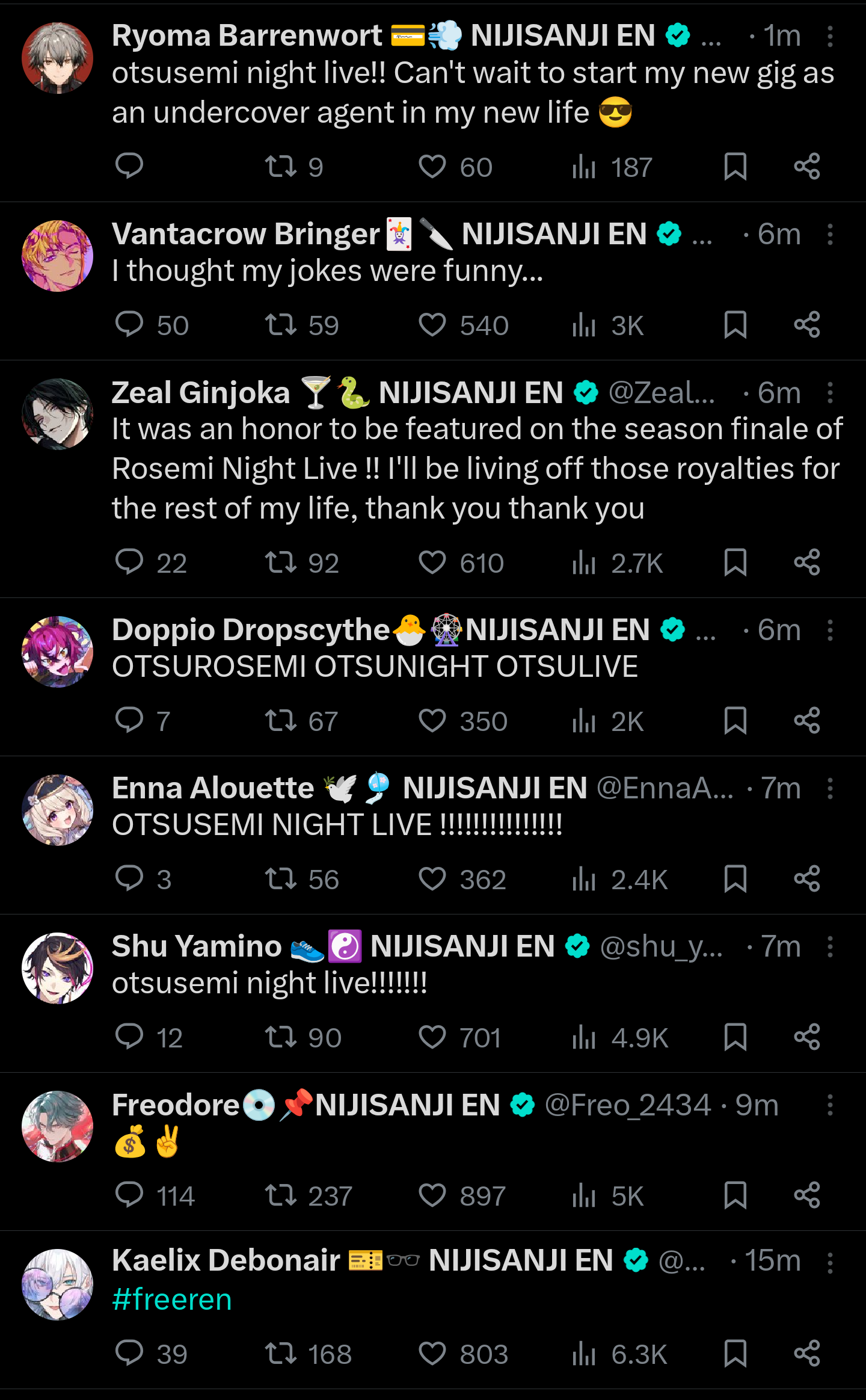View analytics on Shu Yamino's tweet
Screen dimensions: 866x1400
pyautogui.click(x=584, y=1037)
